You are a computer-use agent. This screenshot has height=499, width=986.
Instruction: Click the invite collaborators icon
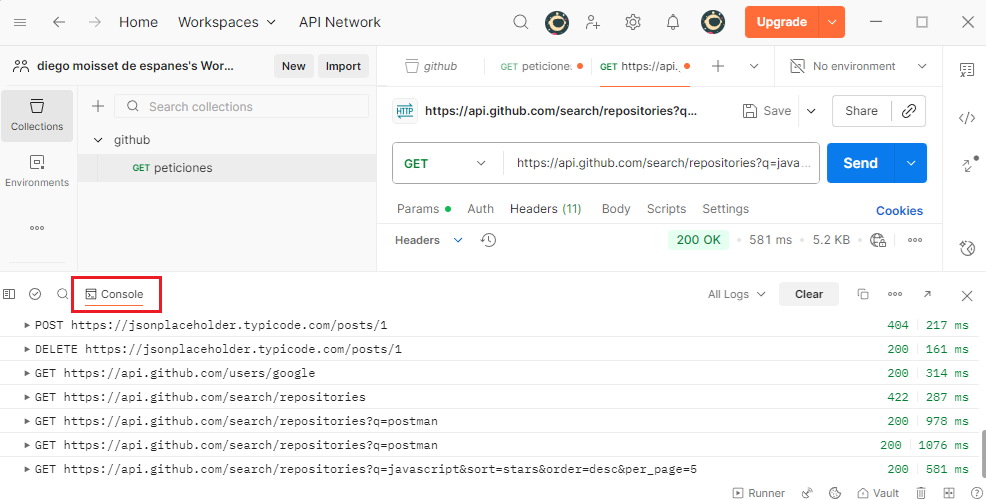point(594,22)
